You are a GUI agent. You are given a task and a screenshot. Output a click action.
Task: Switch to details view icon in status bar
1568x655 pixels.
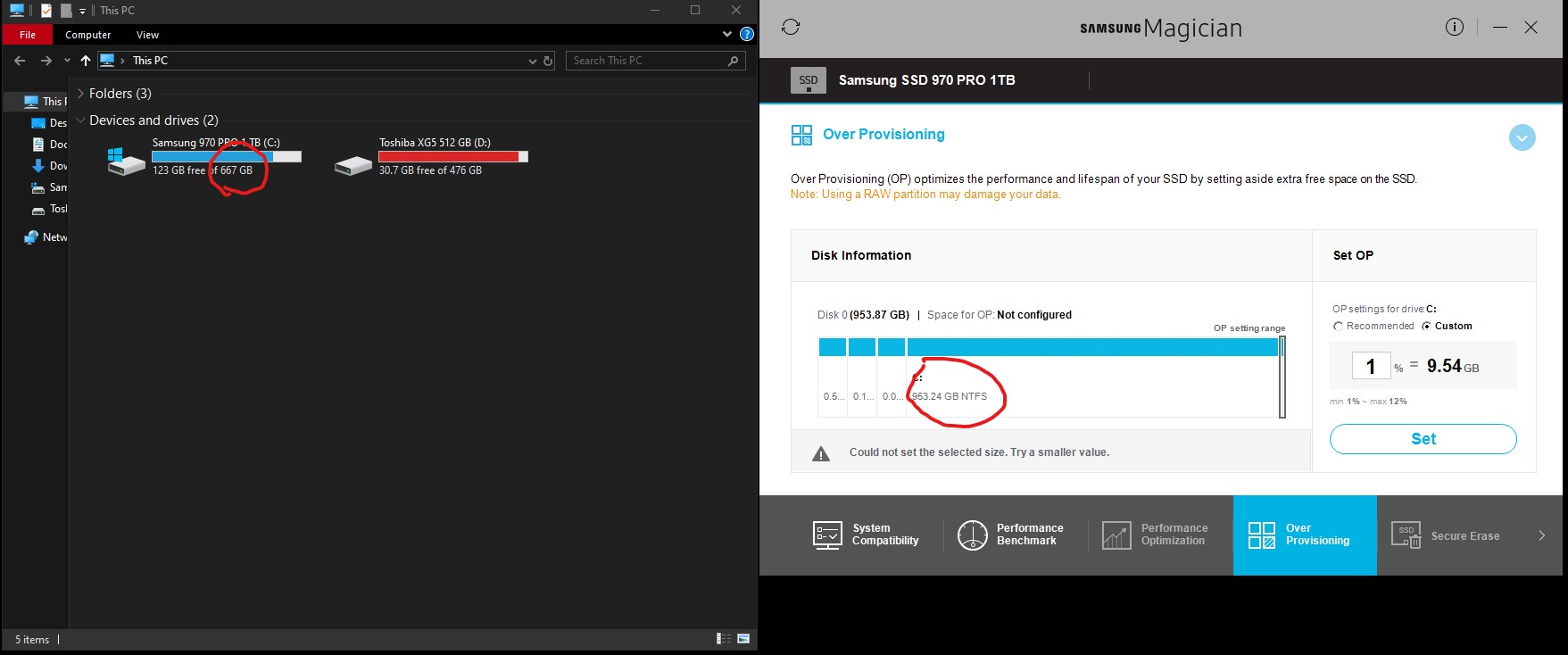click(724, 639)
